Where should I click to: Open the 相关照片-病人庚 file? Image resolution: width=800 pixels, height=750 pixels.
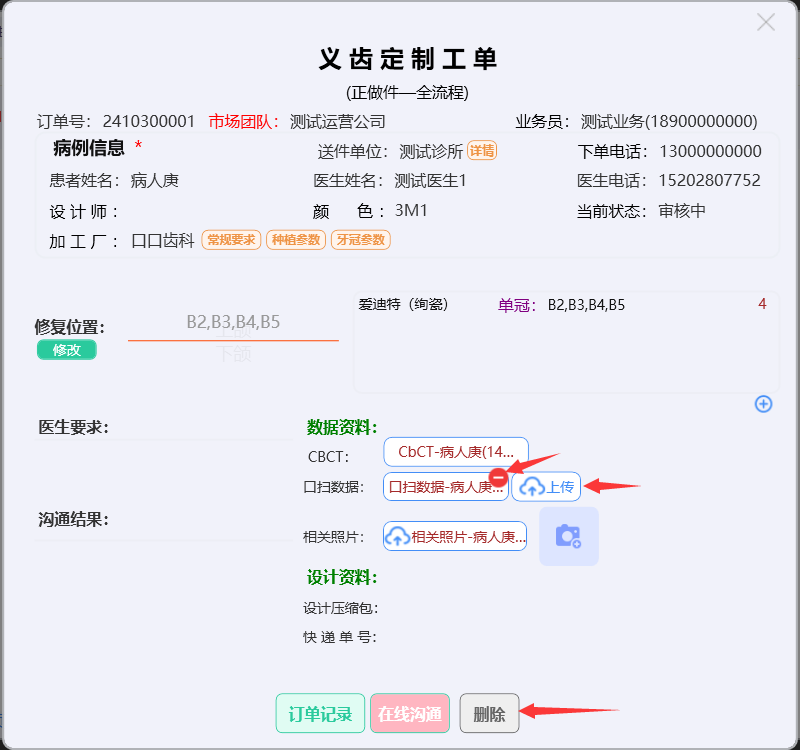[x=455, y=537]
